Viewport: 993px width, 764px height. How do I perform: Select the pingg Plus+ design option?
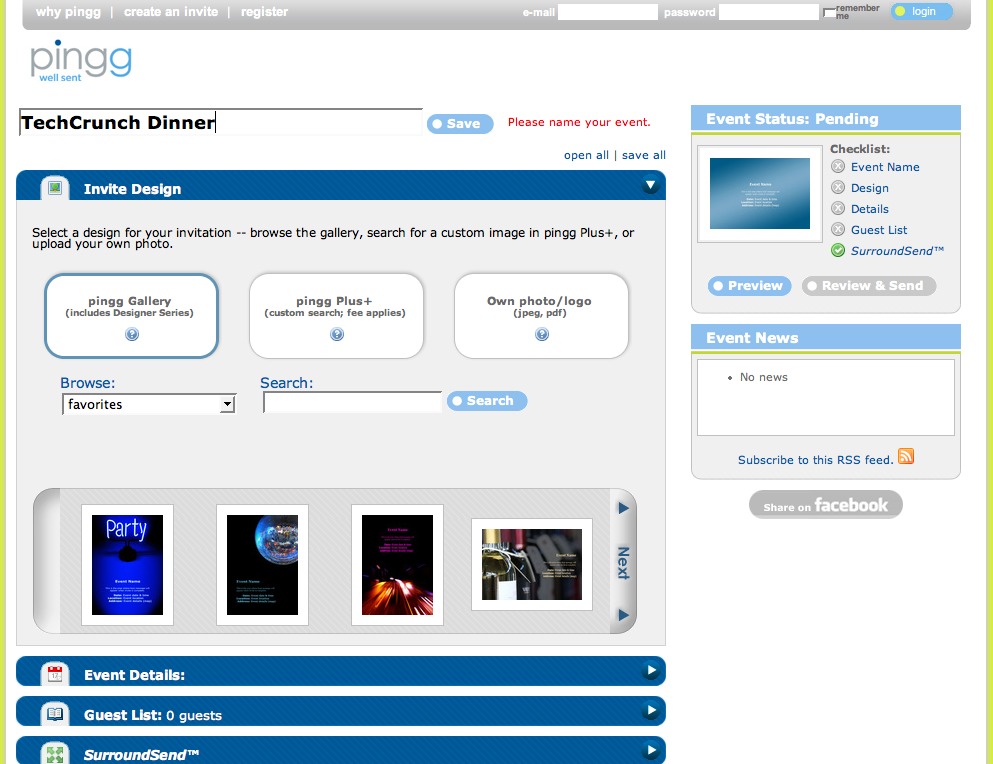tap(336, 315)
